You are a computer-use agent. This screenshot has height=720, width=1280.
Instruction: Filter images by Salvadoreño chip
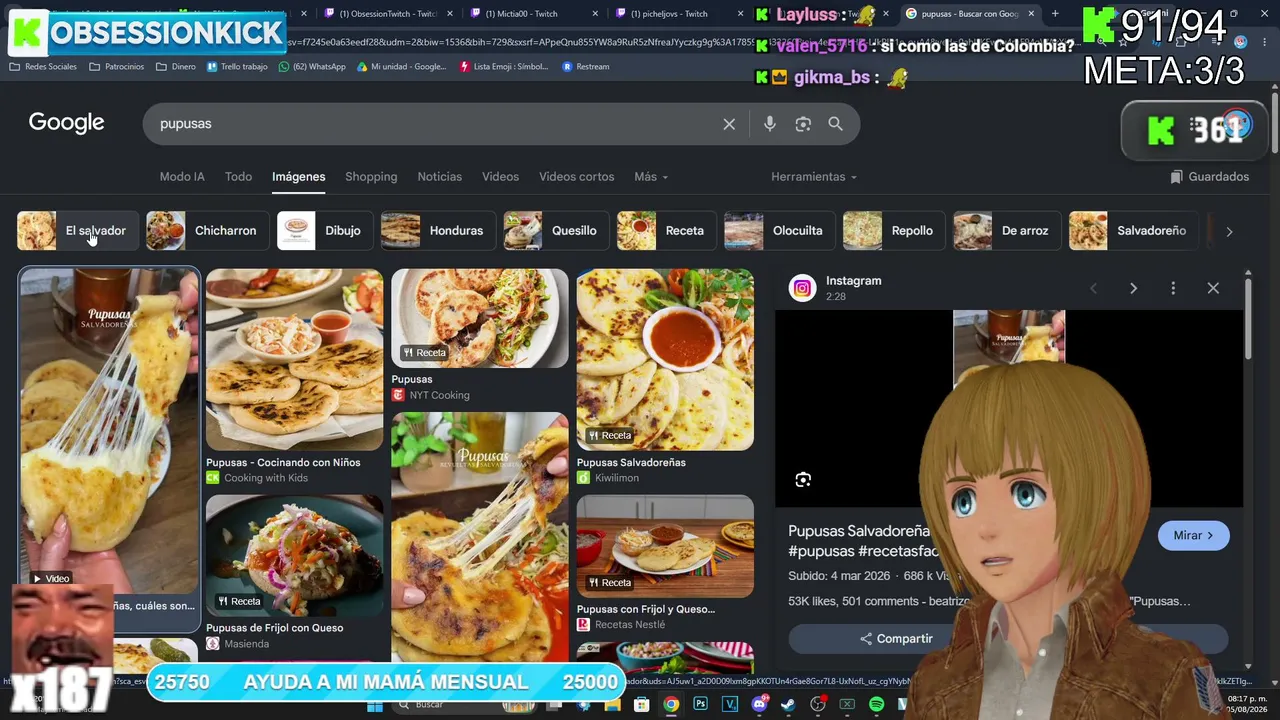pyautogui.click(x=1134, y=231)
